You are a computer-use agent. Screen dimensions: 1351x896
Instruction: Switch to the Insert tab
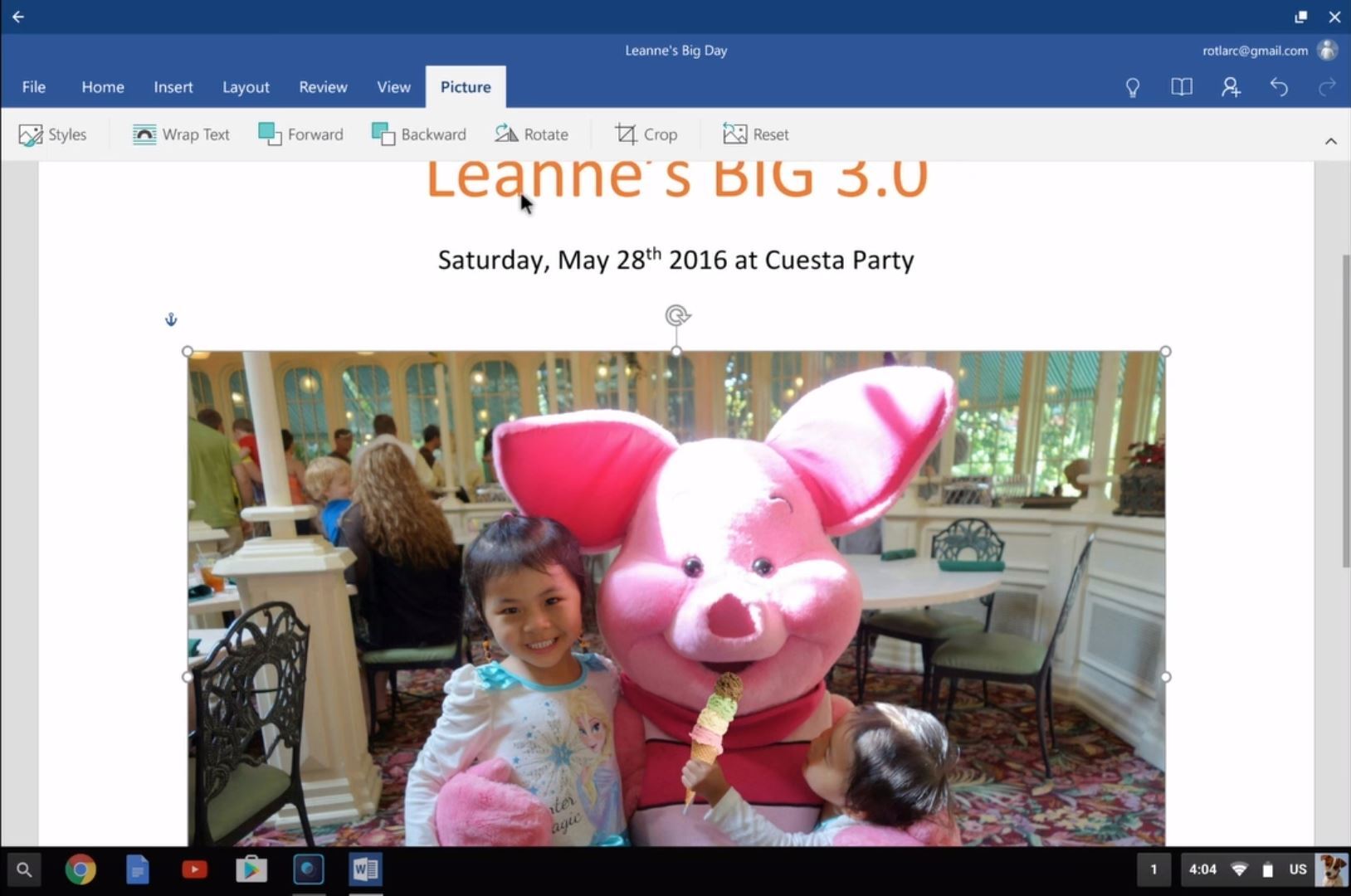tap(173, 87)
